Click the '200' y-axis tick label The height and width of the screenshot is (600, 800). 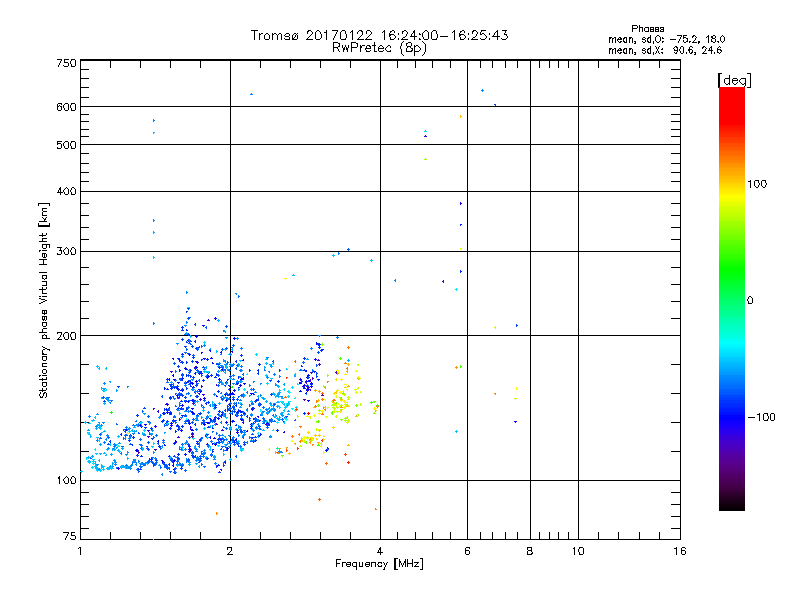click(x=66, y=336)
